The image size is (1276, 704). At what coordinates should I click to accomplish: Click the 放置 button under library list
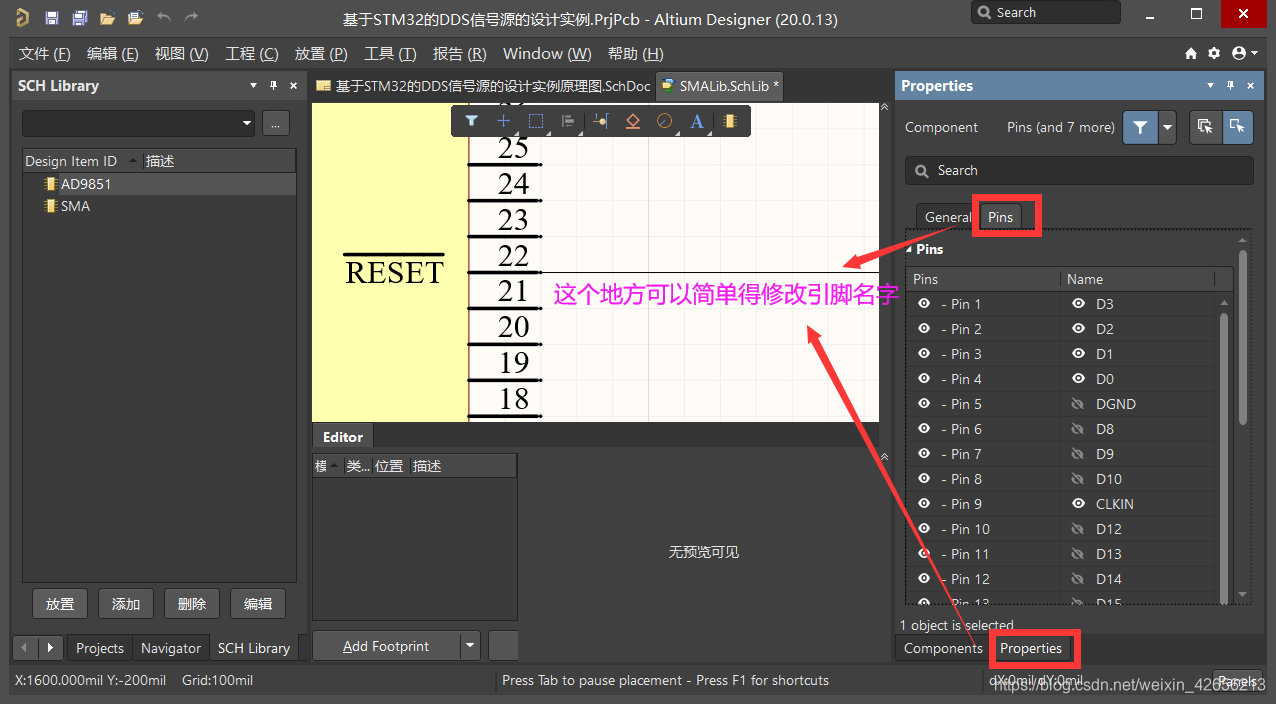(60, 604)
